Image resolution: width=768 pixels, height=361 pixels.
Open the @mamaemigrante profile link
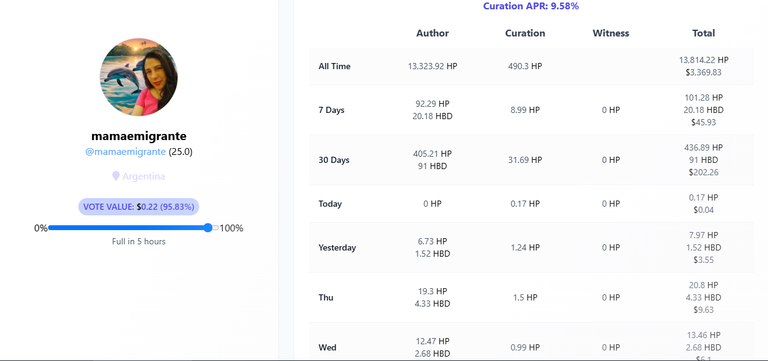(x=125, y=152)
